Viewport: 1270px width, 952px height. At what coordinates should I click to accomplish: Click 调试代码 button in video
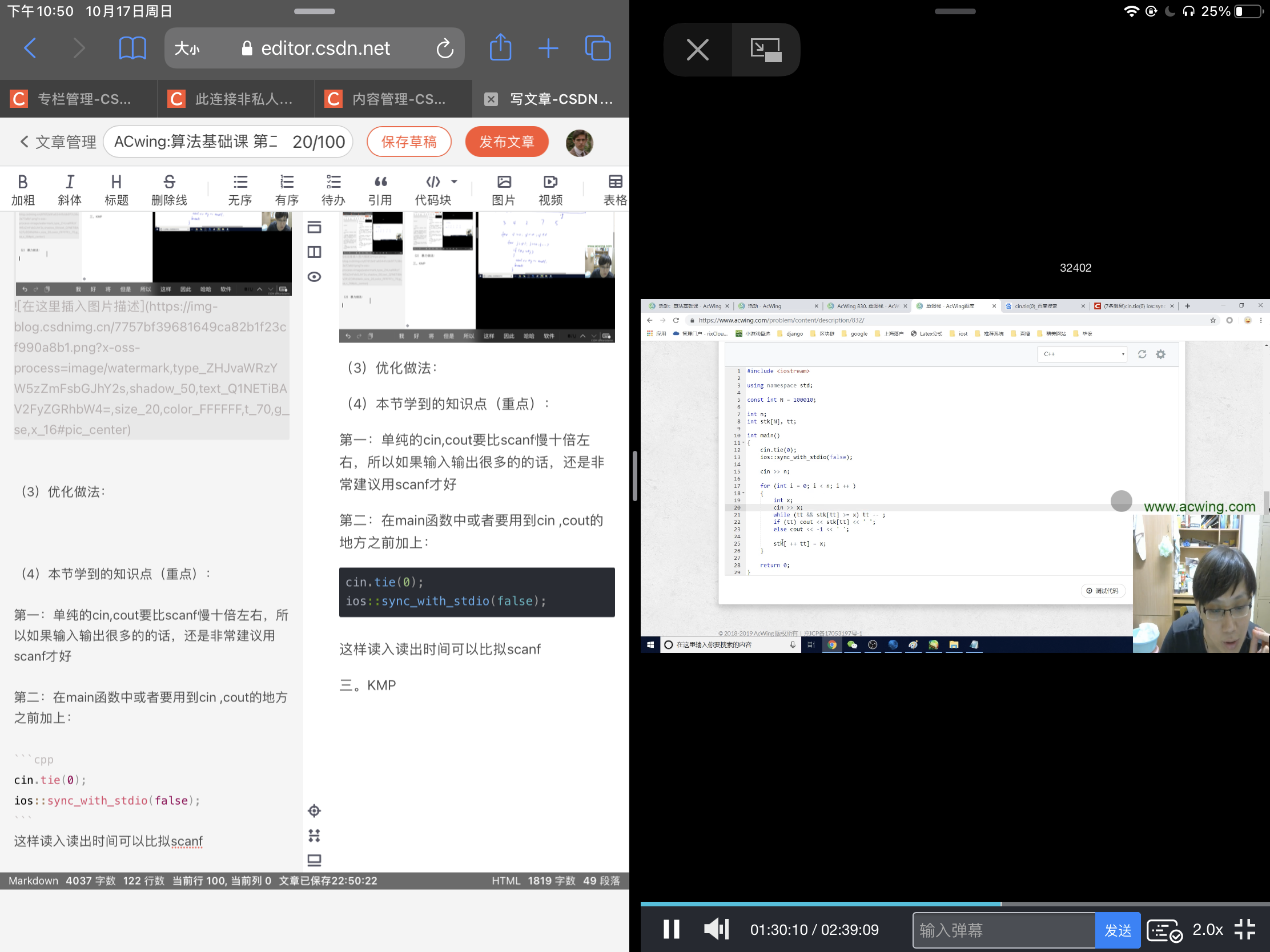(1102, 591)
